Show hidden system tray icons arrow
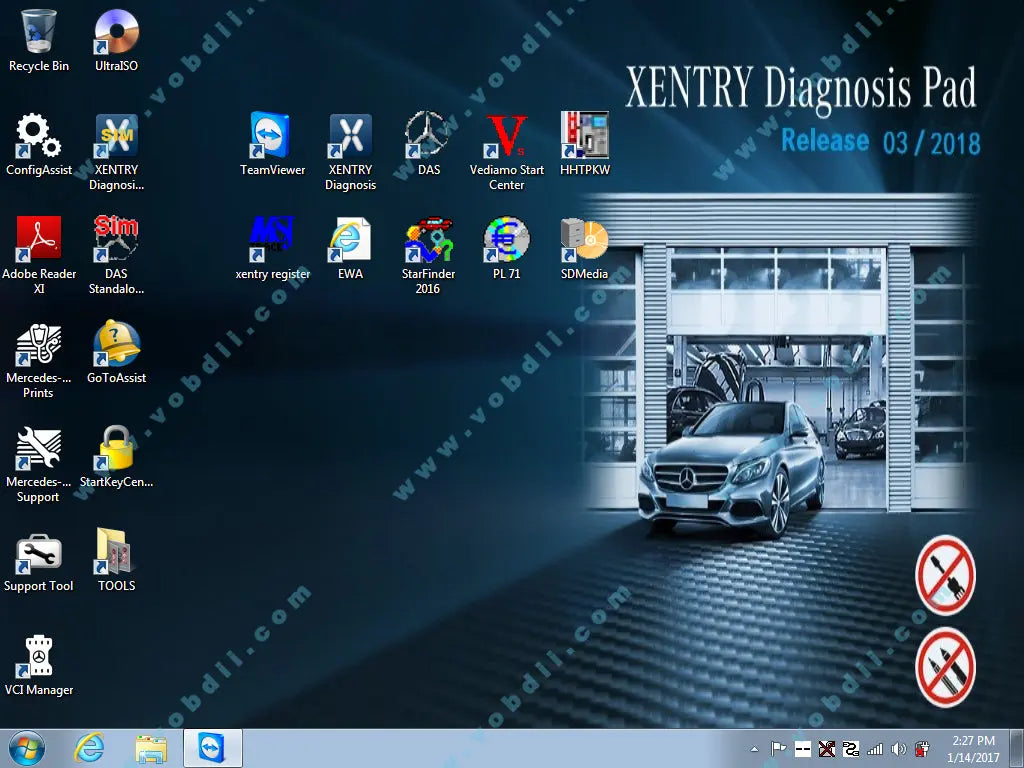 [x=755, y=749]
